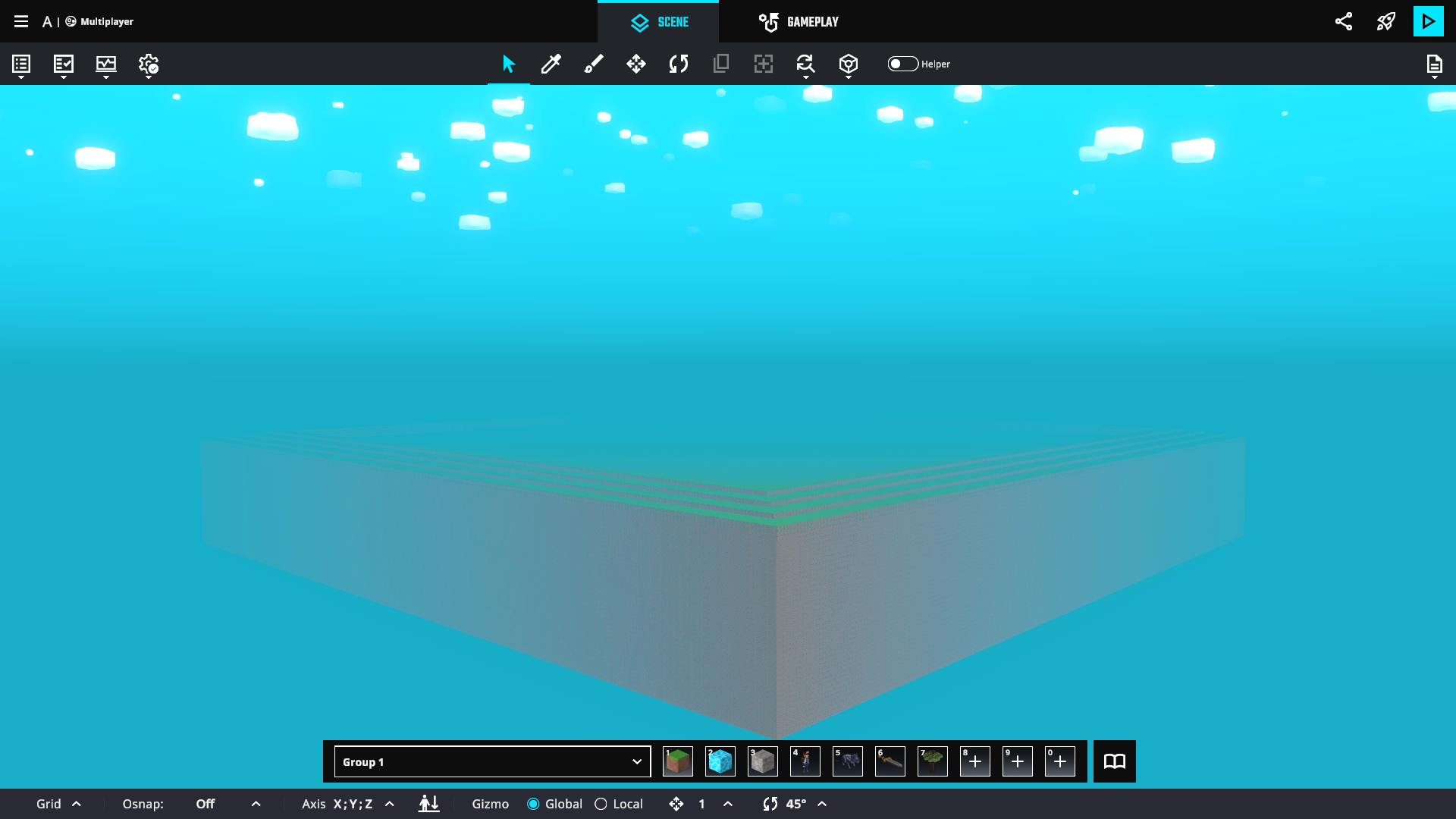Toggle the Helper switch
The width and height of the screenshot is (1456, 819).
point(903,64)
